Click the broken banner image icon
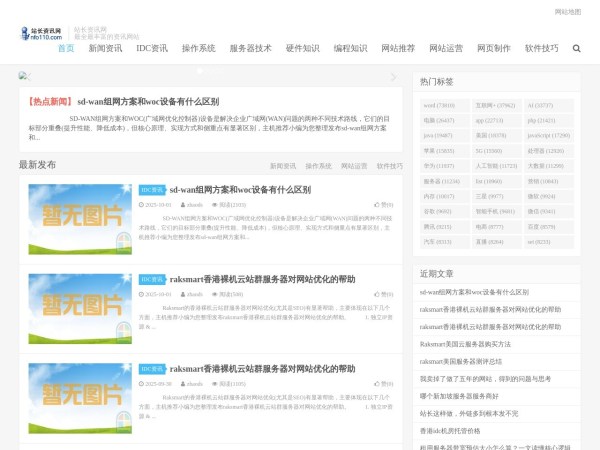This screenshot has width=600, height=450. coord(23,76)
